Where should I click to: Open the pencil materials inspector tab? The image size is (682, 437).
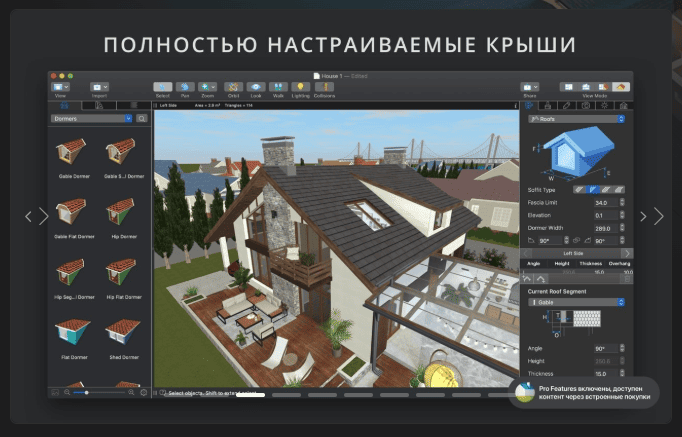pyautogui.click(x=566, y=105)
